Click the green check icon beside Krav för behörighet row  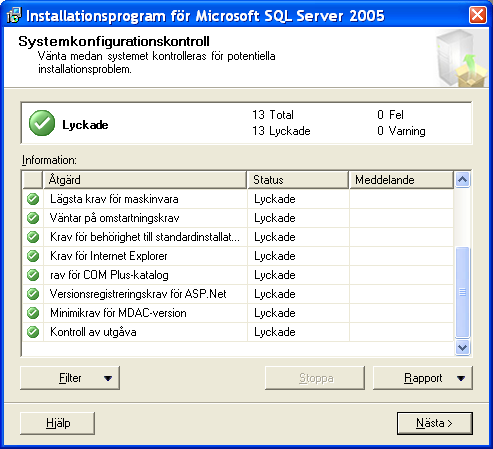(x=33, y=237)
